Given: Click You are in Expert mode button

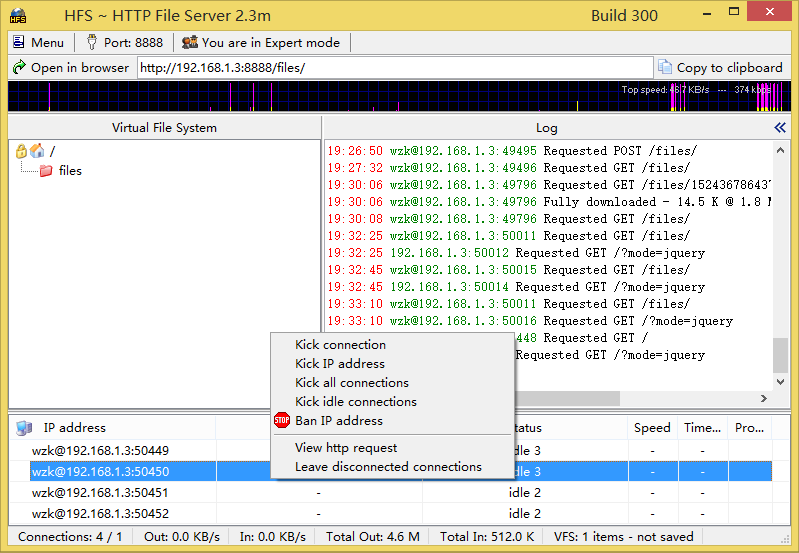Looking at the screenshot, I should tap(262, 42).
